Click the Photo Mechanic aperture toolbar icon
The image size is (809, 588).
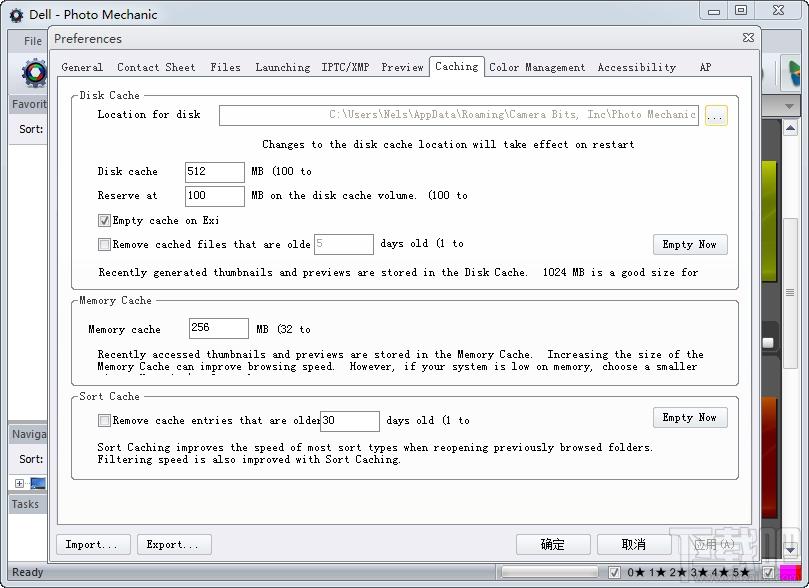point(35,73)
